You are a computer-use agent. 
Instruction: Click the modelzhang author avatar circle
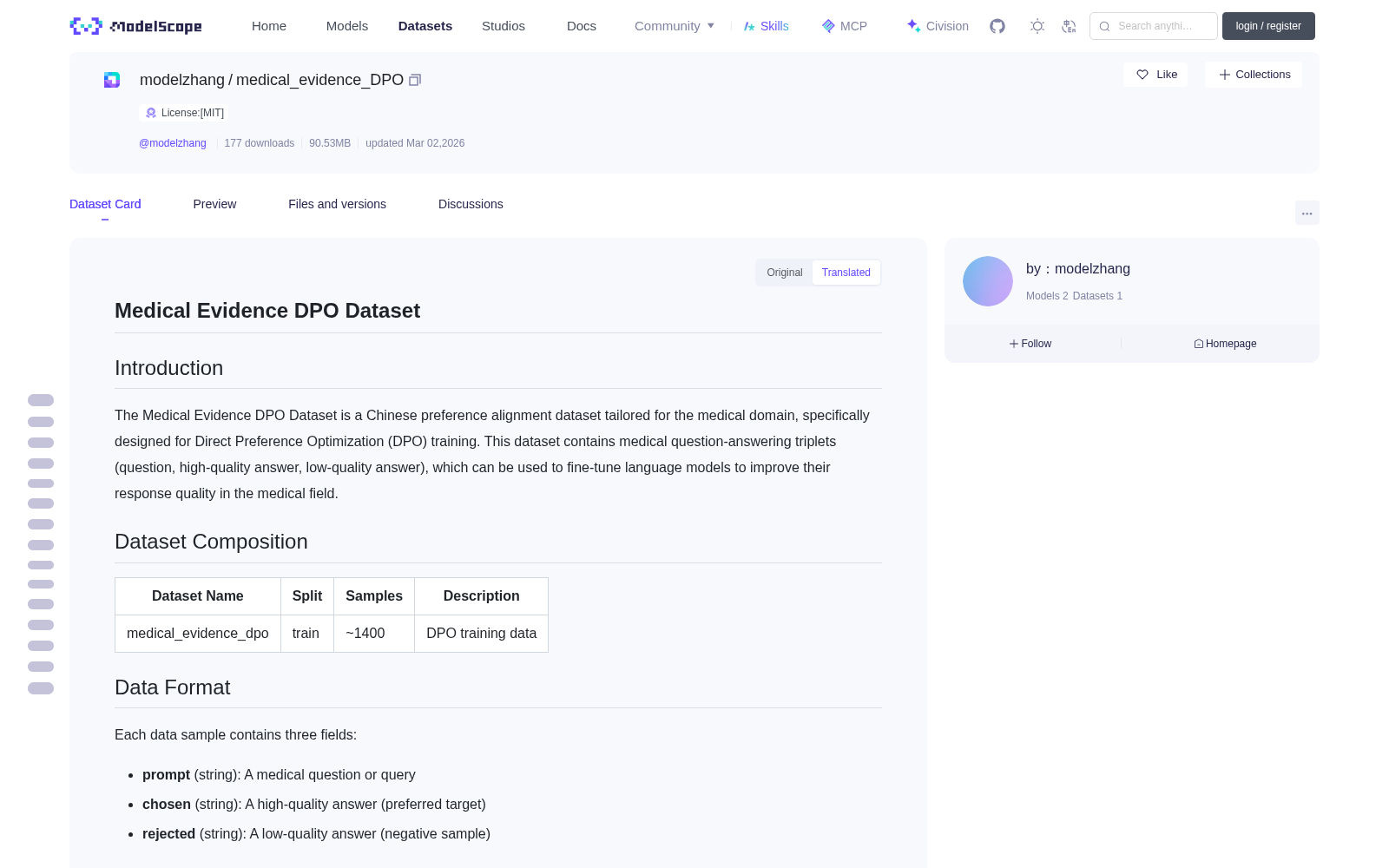tap(988, 281)
